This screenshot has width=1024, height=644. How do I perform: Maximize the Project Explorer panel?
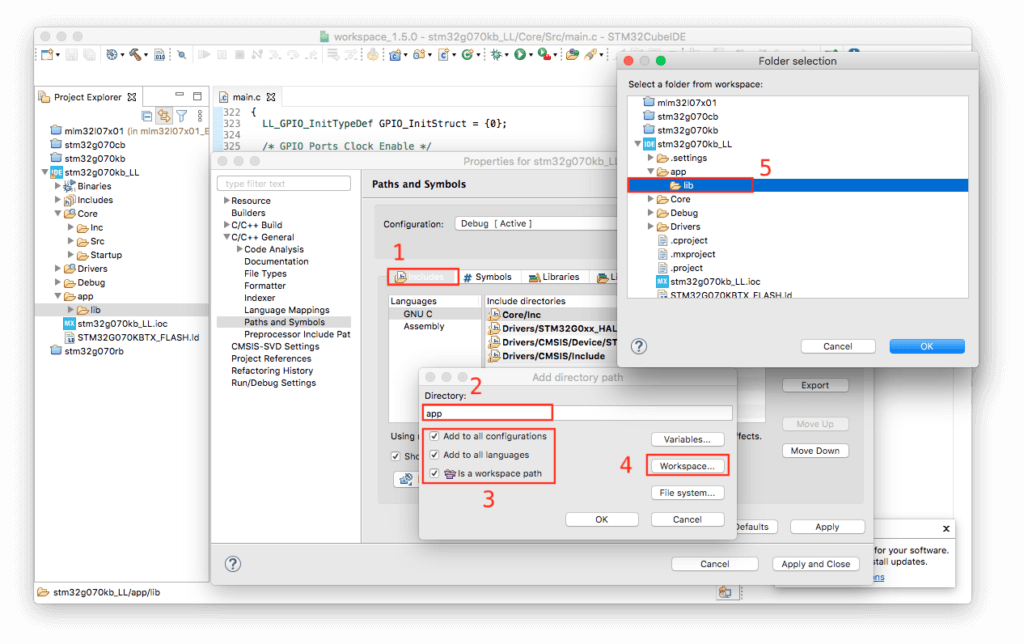click(x=197, y=96)
